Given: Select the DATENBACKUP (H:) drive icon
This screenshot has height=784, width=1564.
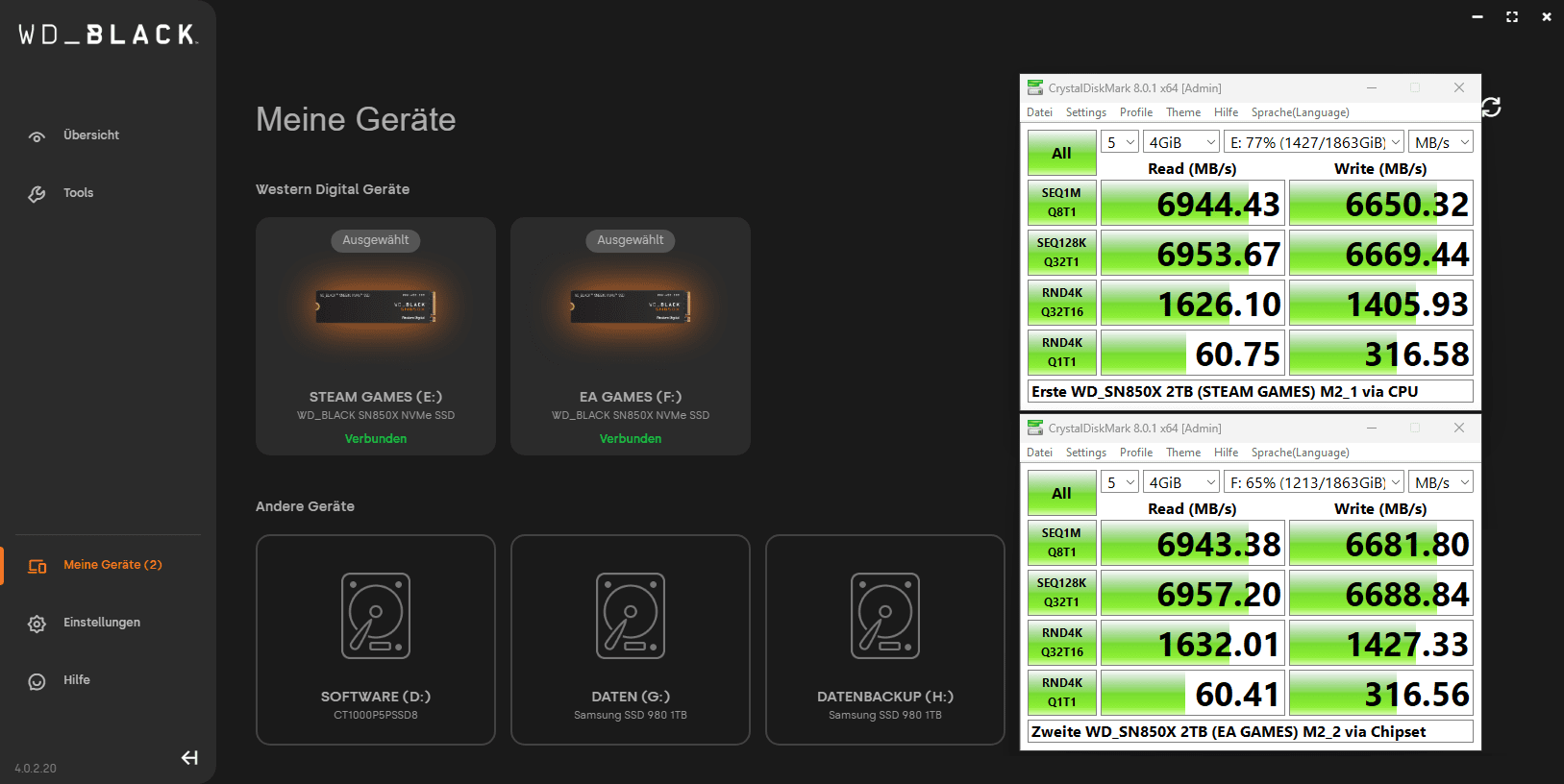Looking at the screenshot, I should click(885, 616).
